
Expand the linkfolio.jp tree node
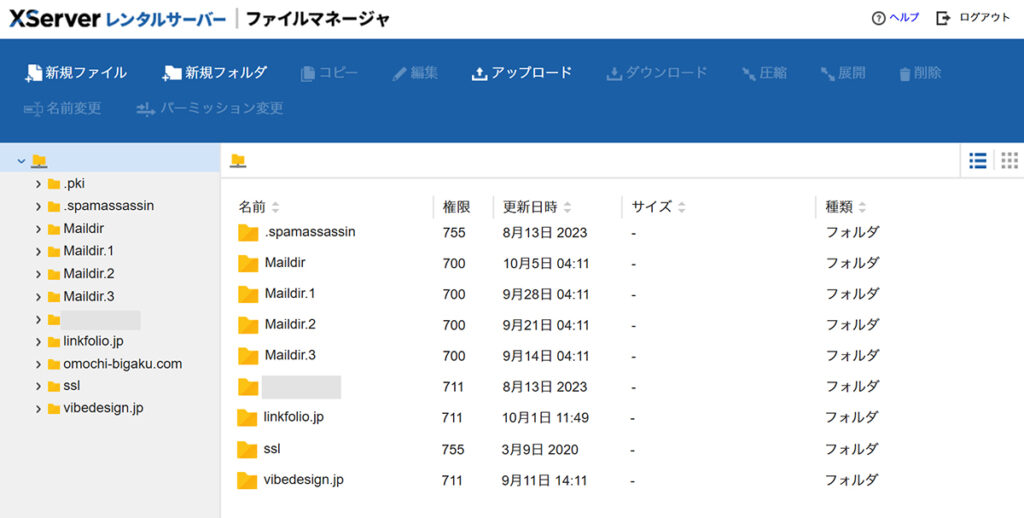click(x=38, y=342)
